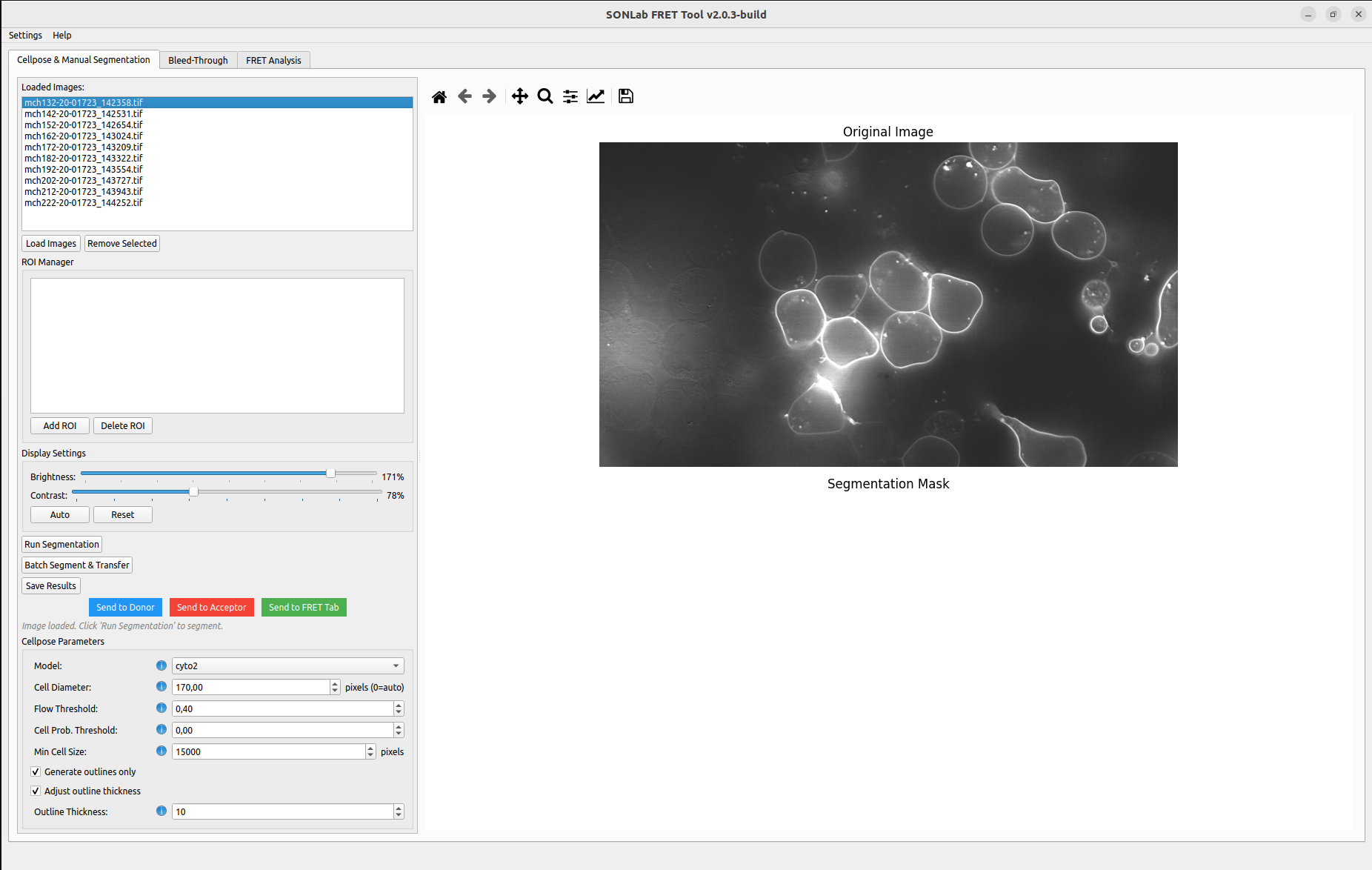Viewport: 1372px width, 870px height.
Task: Click the info icon next to Outline Thickness
Action: (x=161, y=811)
